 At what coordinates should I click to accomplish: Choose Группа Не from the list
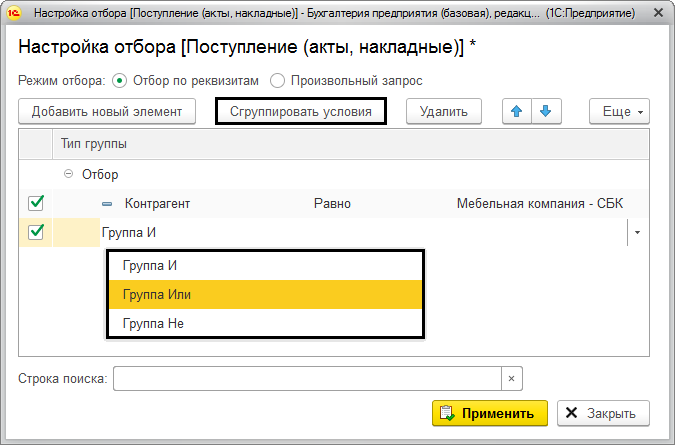point(153,324)
